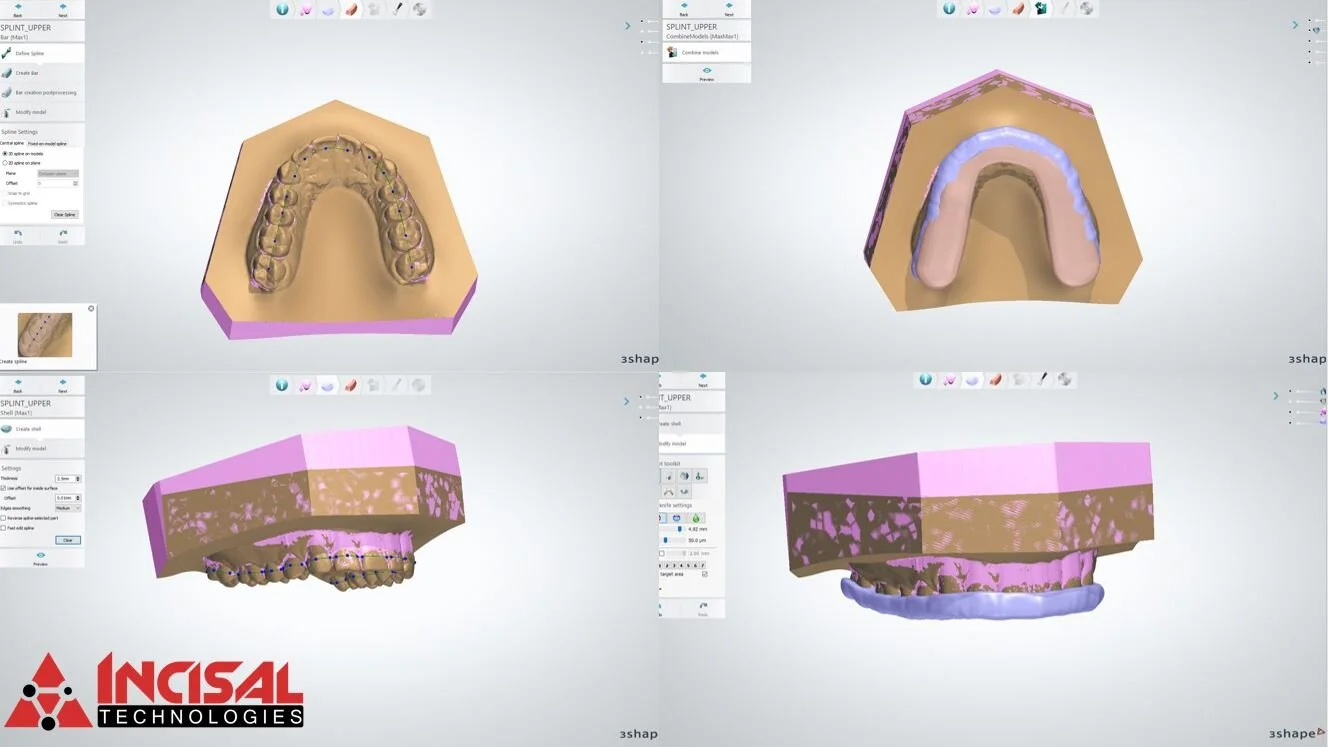Open the Plane dropdown in Spline Settings
Screen dimensions: 1328x747
pyautogui.click(x=58, y=174)
